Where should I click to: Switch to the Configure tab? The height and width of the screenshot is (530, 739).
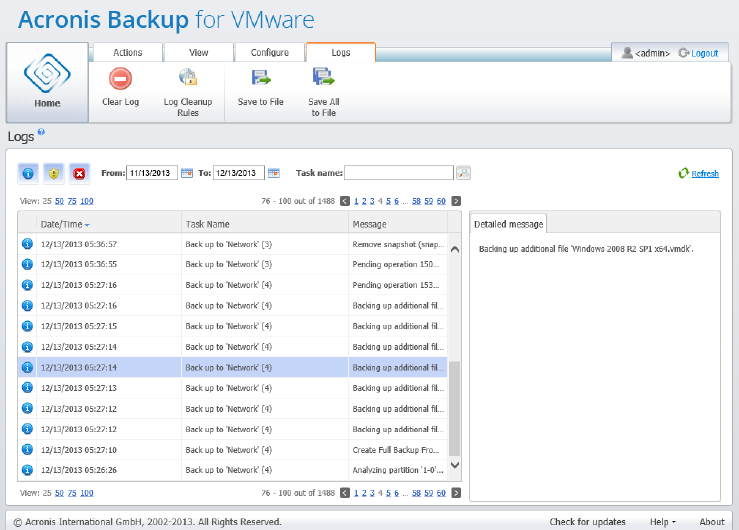click(270, 52)
